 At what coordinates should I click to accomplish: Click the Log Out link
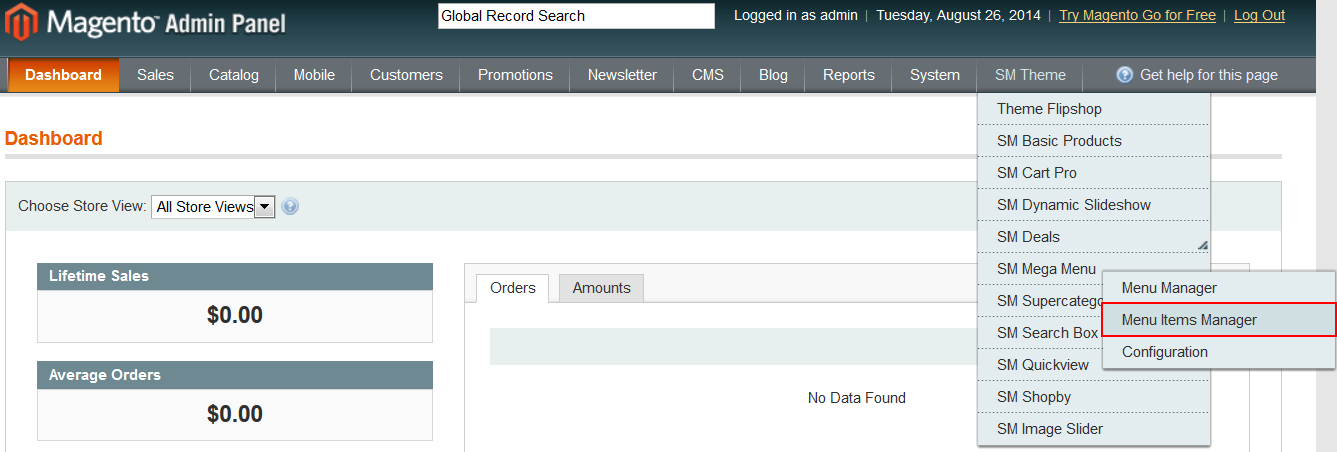tap(1259, 15)
